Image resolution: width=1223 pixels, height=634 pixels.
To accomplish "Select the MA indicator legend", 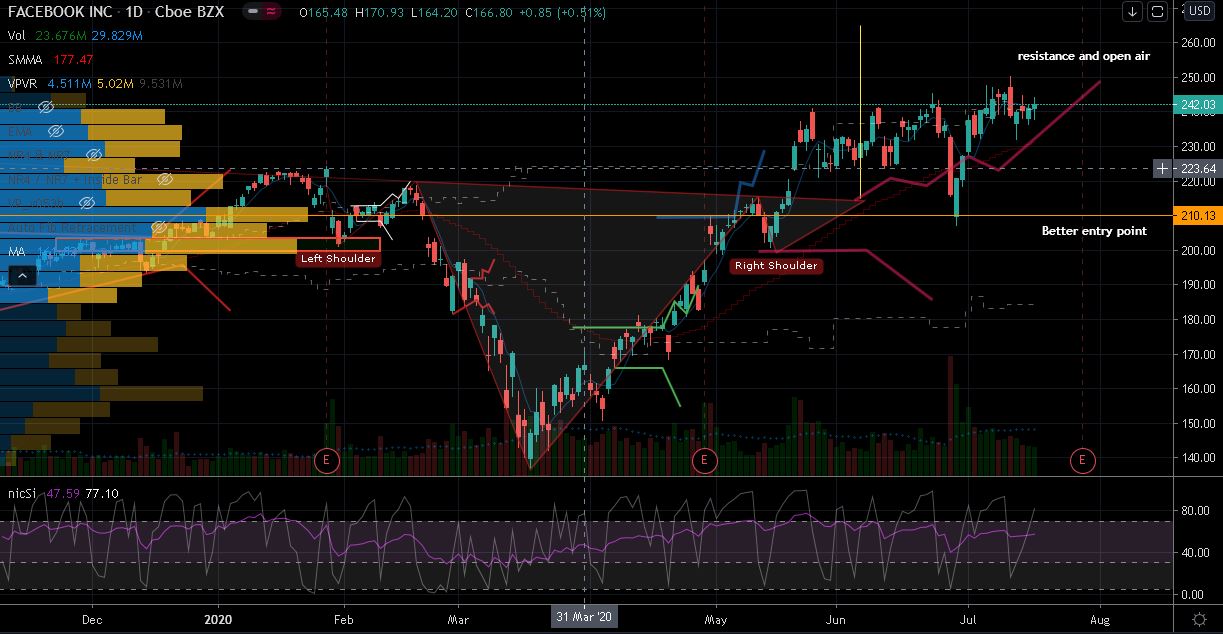I will 15,254.
